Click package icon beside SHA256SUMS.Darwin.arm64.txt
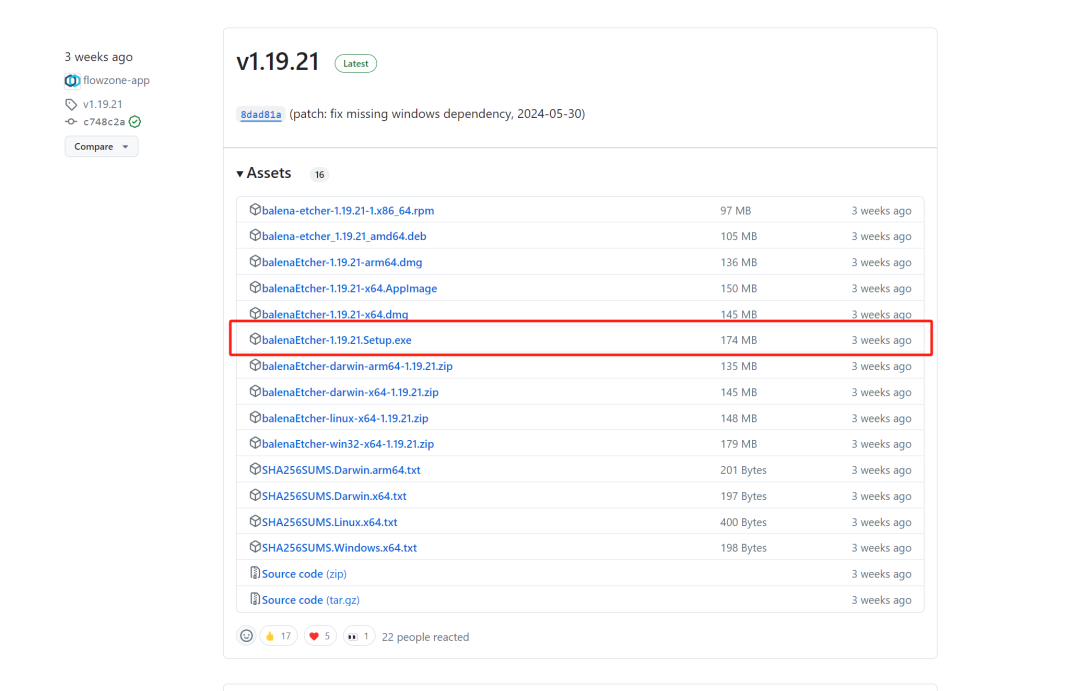 (x=255, y=469)
